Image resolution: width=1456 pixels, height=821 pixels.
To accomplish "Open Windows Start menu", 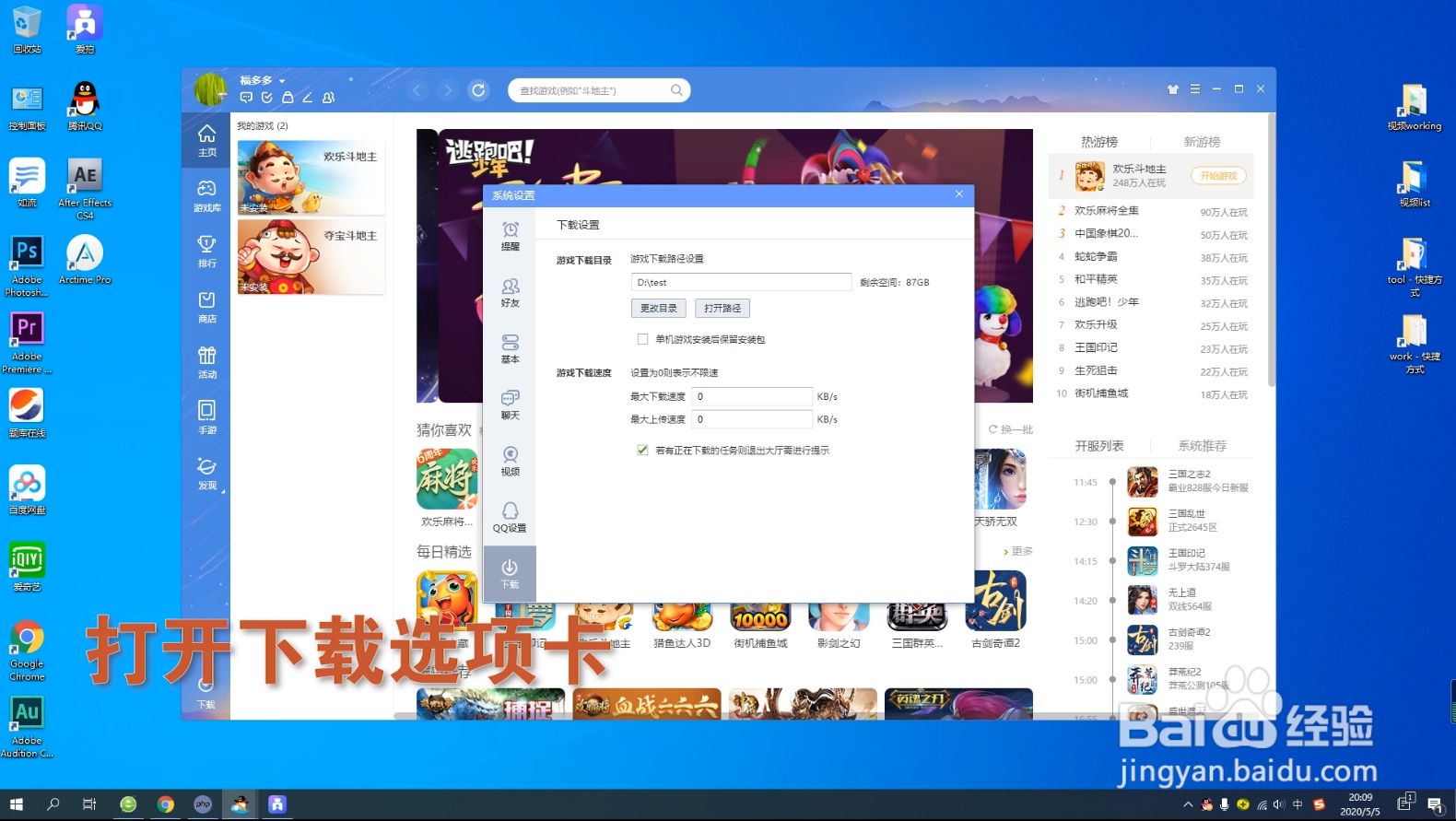I will click(17, 804).
